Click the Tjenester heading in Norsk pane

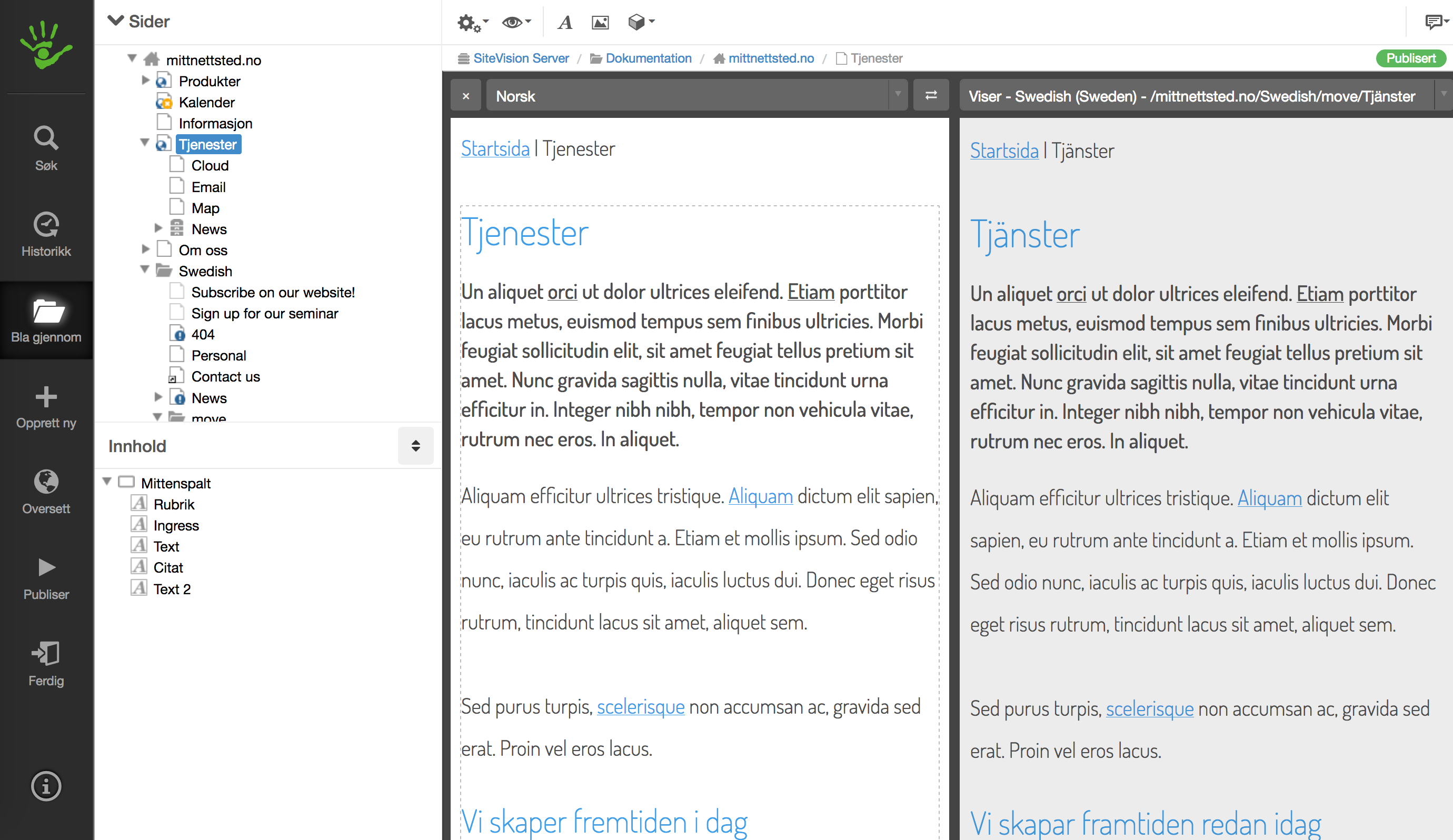525,234
